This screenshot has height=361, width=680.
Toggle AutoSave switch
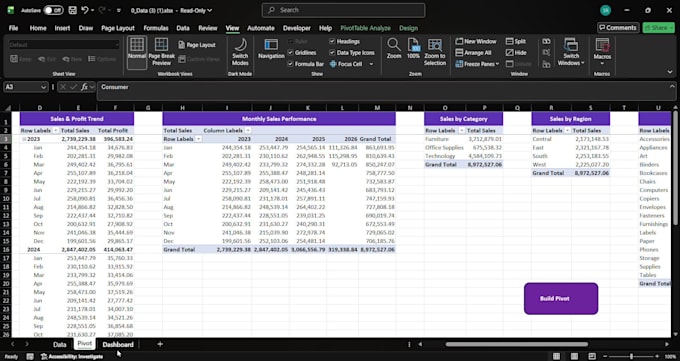tap(53, 10)
